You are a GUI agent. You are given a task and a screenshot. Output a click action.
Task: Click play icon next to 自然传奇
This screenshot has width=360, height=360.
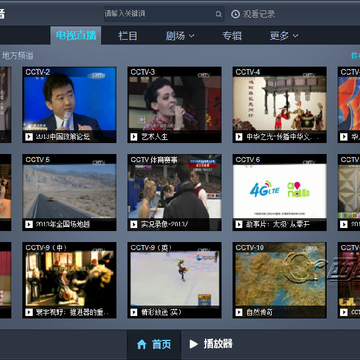(239, 312)
